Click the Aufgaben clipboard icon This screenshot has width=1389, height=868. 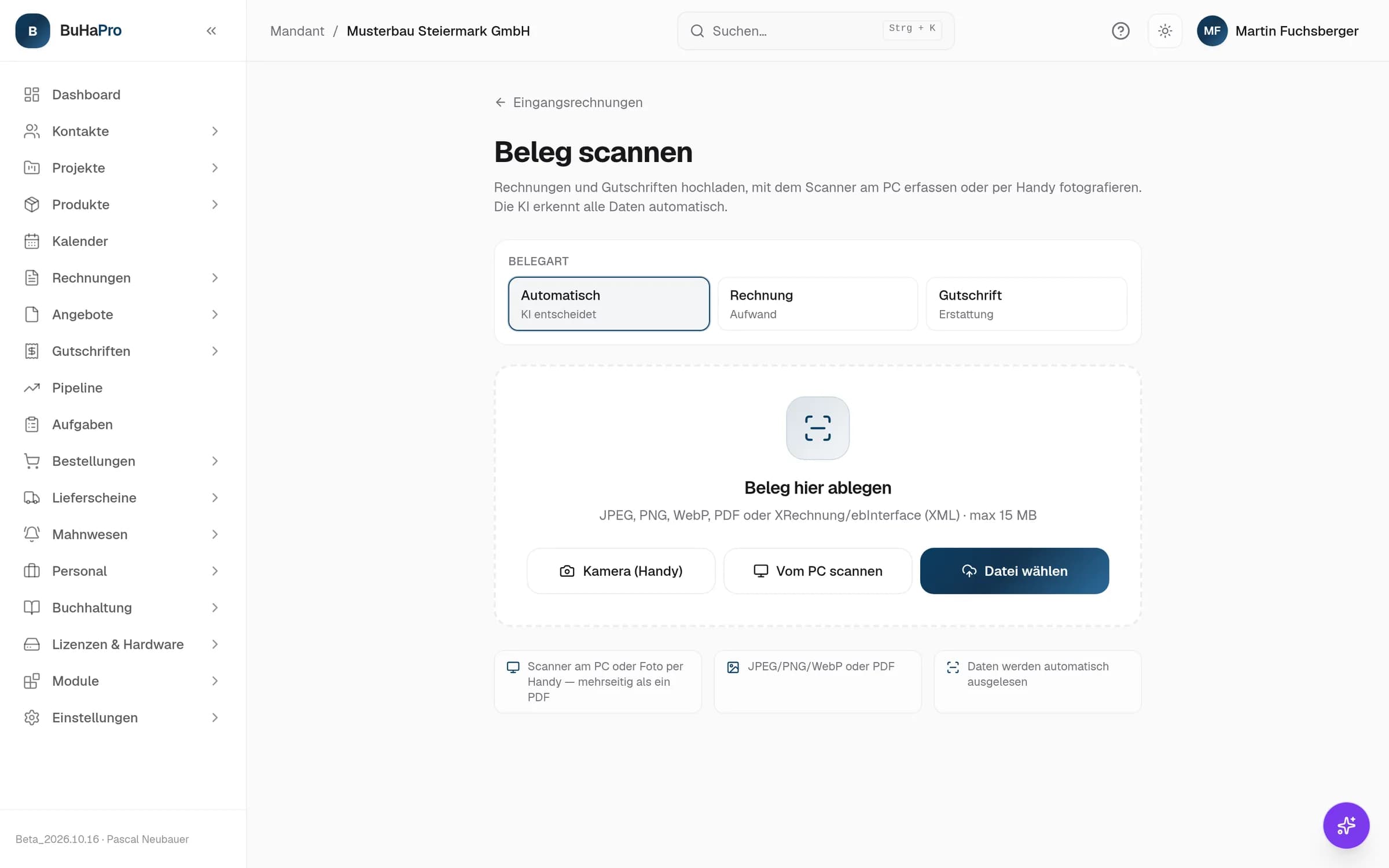click(32, 424)
